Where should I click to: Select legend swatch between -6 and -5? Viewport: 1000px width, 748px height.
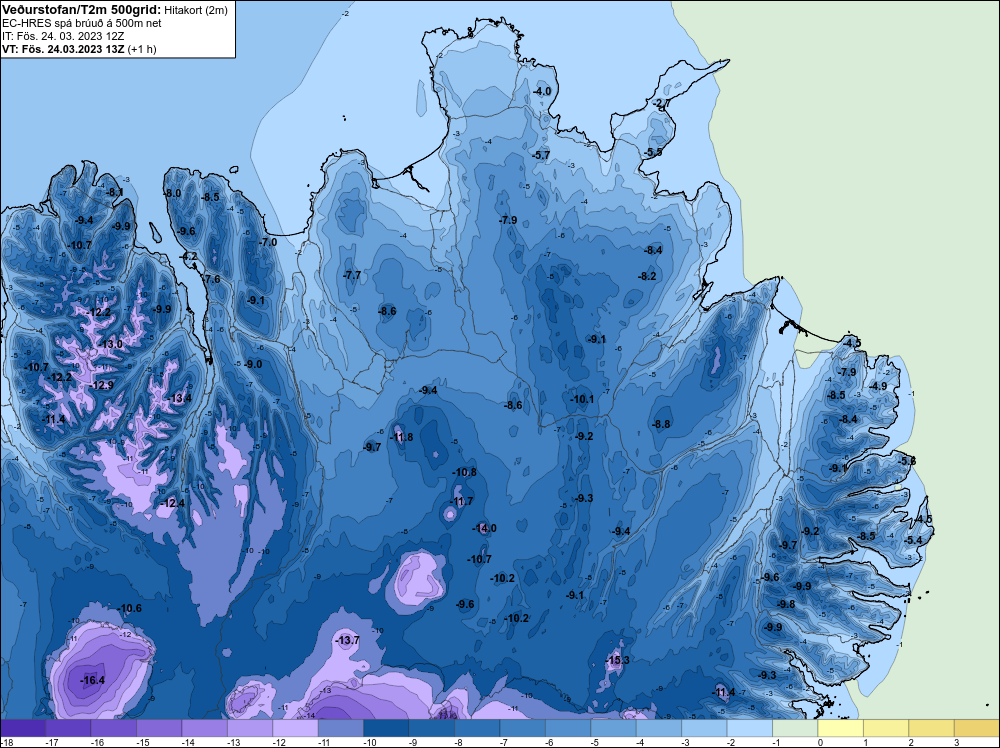[568, 728]
